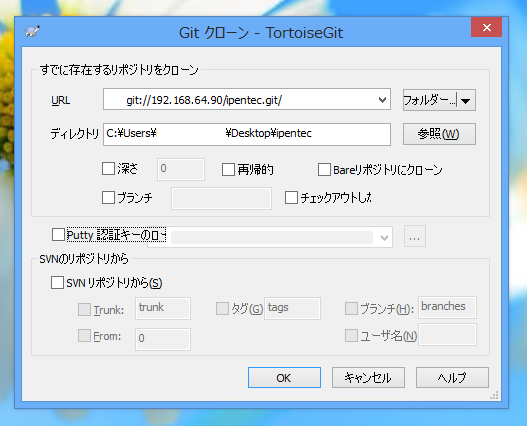The height and width of the screenshot is (426, 527).
Task: Open the URL history dropdown
Action: click(382, 100)
